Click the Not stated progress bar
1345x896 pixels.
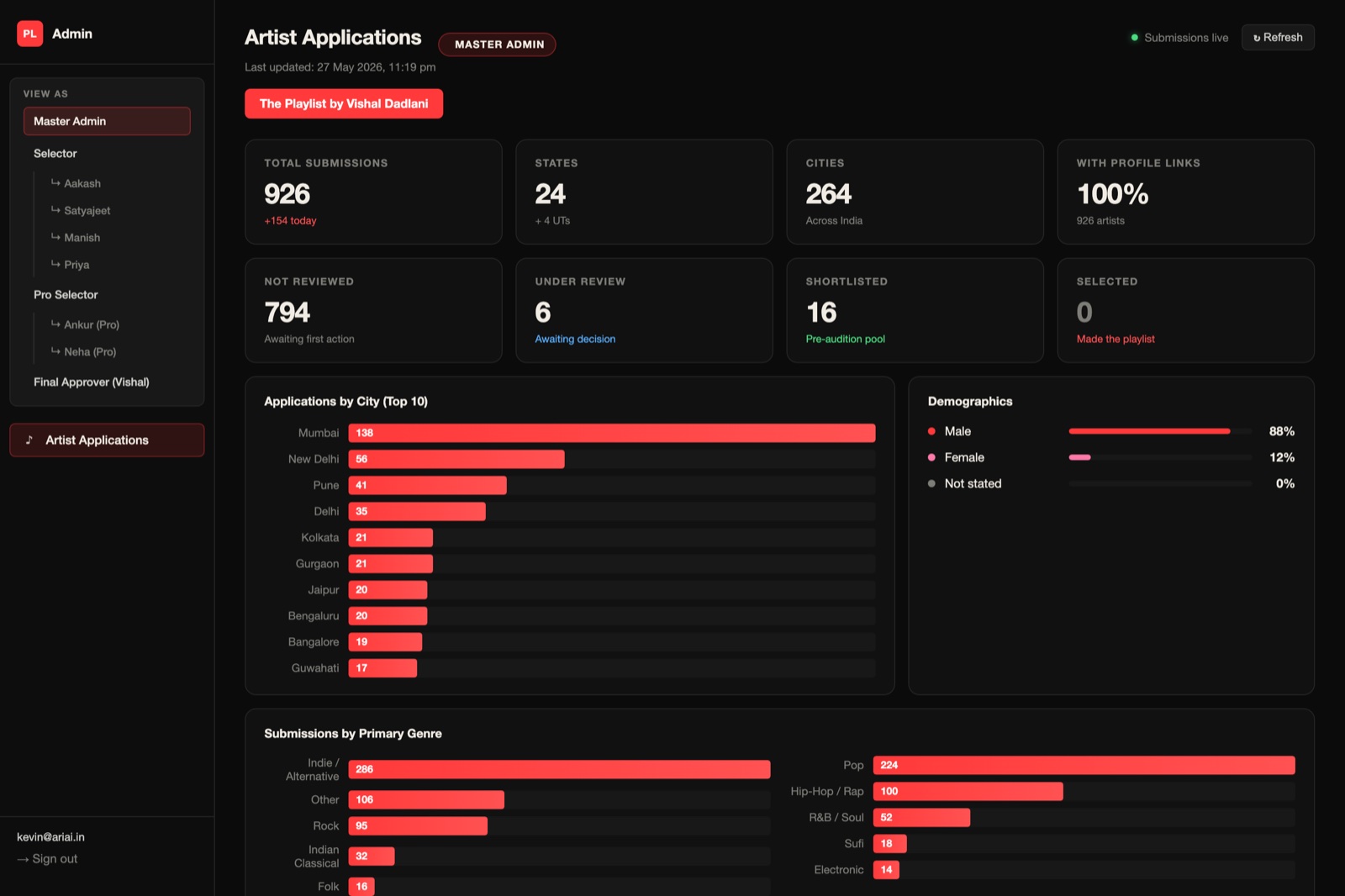tap(1160, 483)
